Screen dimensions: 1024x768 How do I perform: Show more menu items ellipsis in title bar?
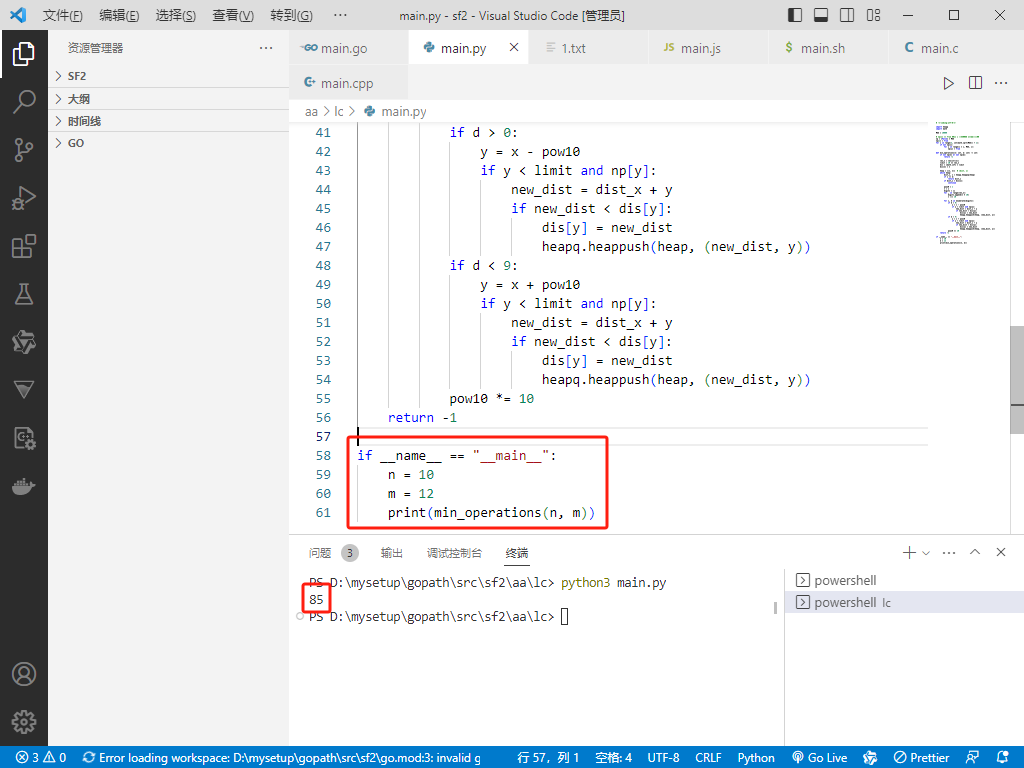coord(340,15)
